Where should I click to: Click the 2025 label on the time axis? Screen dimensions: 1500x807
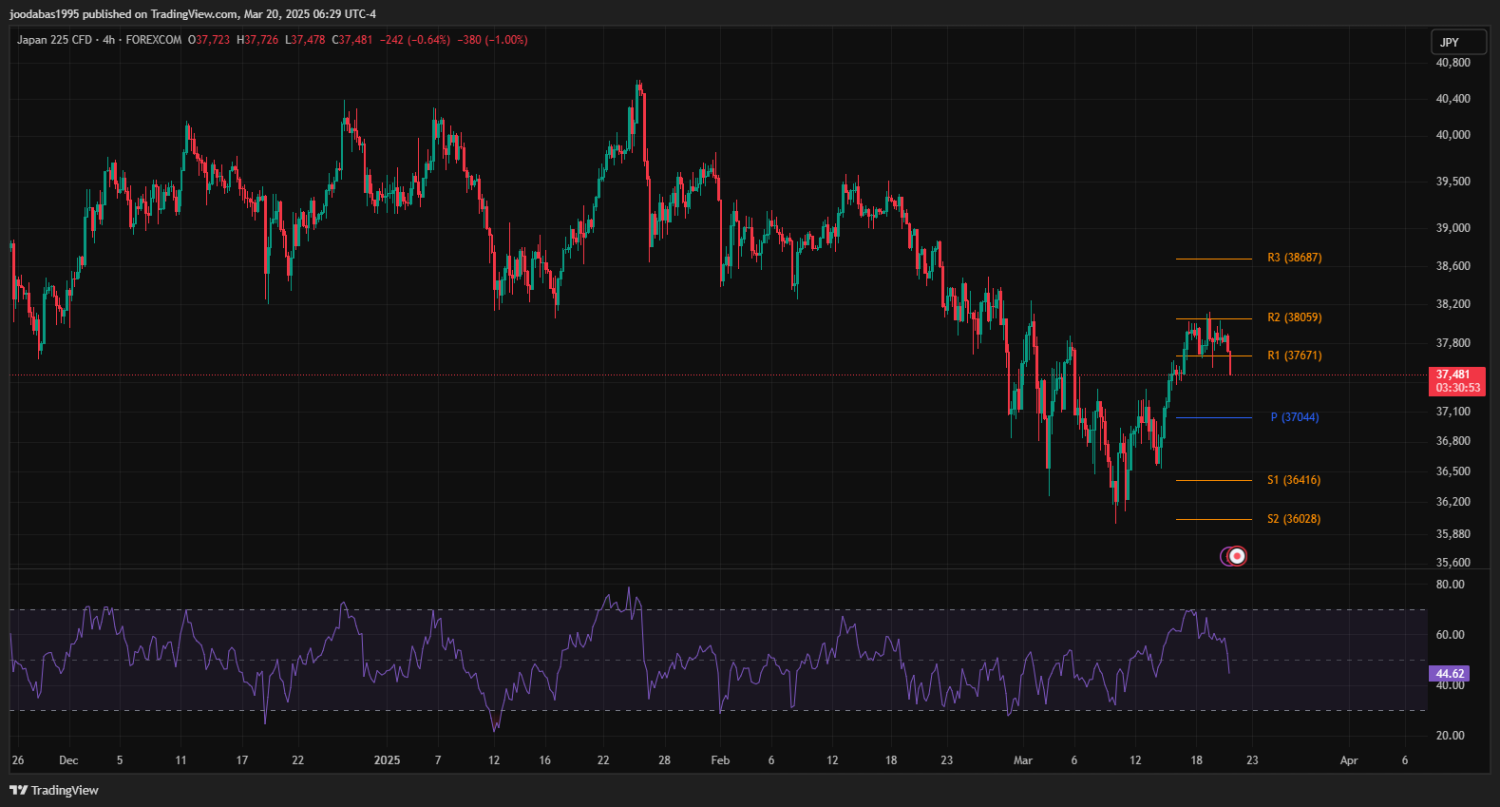386,760
